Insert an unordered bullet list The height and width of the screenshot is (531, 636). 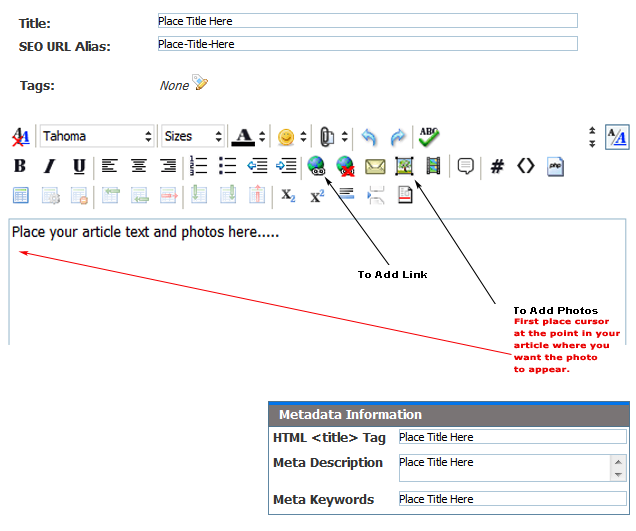coord(227,166)
